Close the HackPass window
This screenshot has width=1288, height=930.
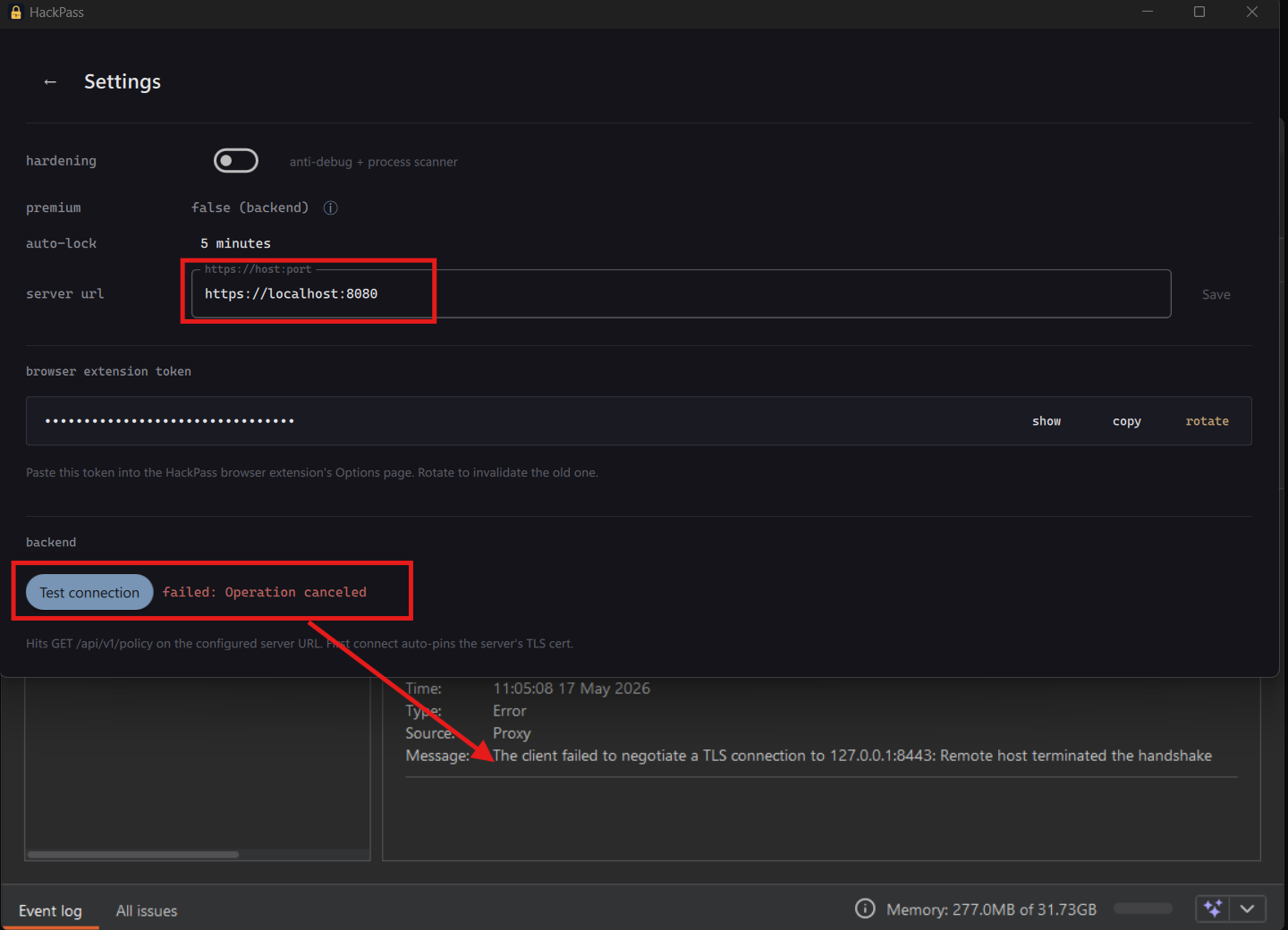click(1252, 12)
